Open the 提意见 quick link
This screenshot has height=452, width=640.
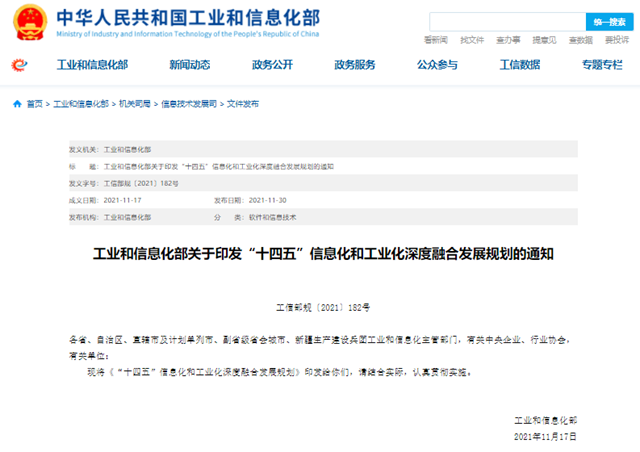point(544,40)
